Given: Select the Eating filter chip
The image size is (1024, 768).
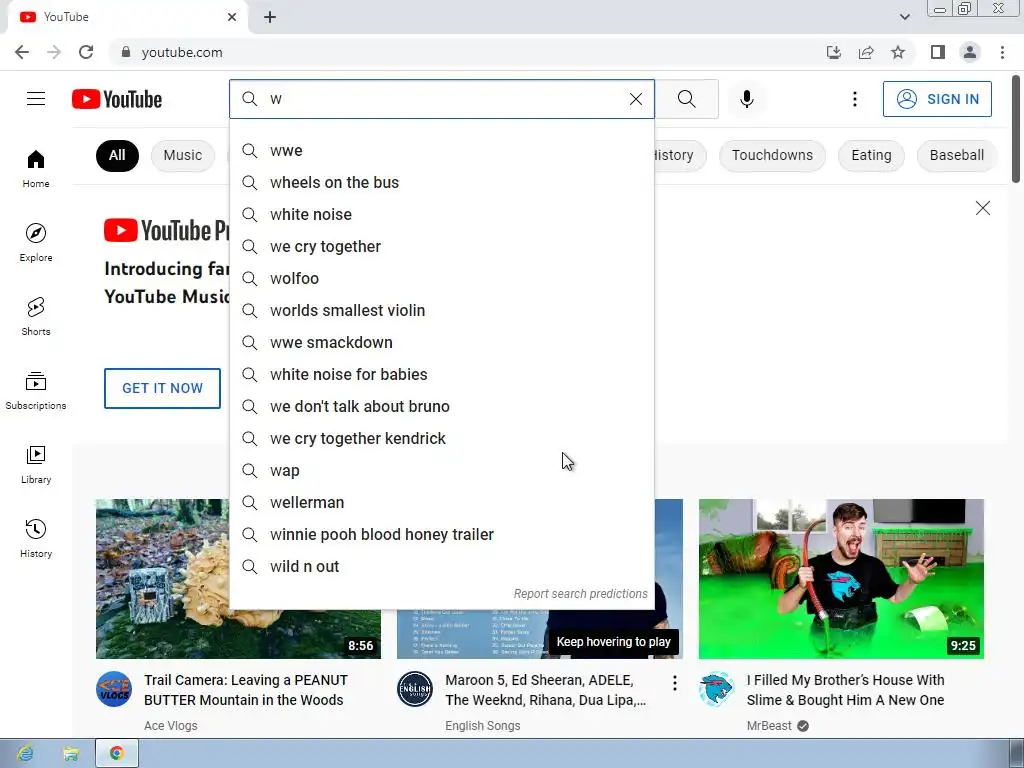Looking at the screenshot, I should (871, 155).
